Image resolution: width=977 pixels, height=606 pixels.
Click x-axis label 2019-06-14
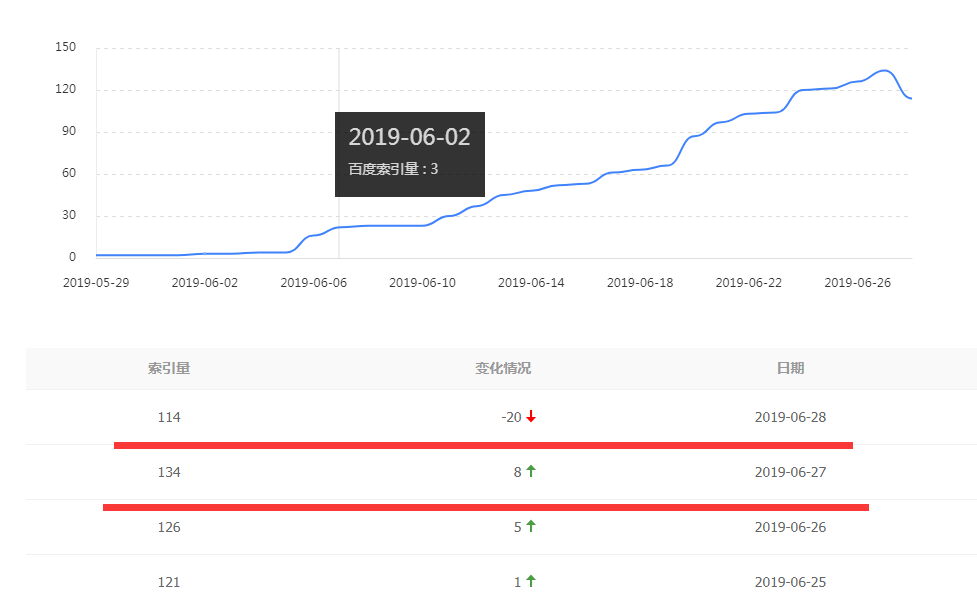[x=531, y=283]
